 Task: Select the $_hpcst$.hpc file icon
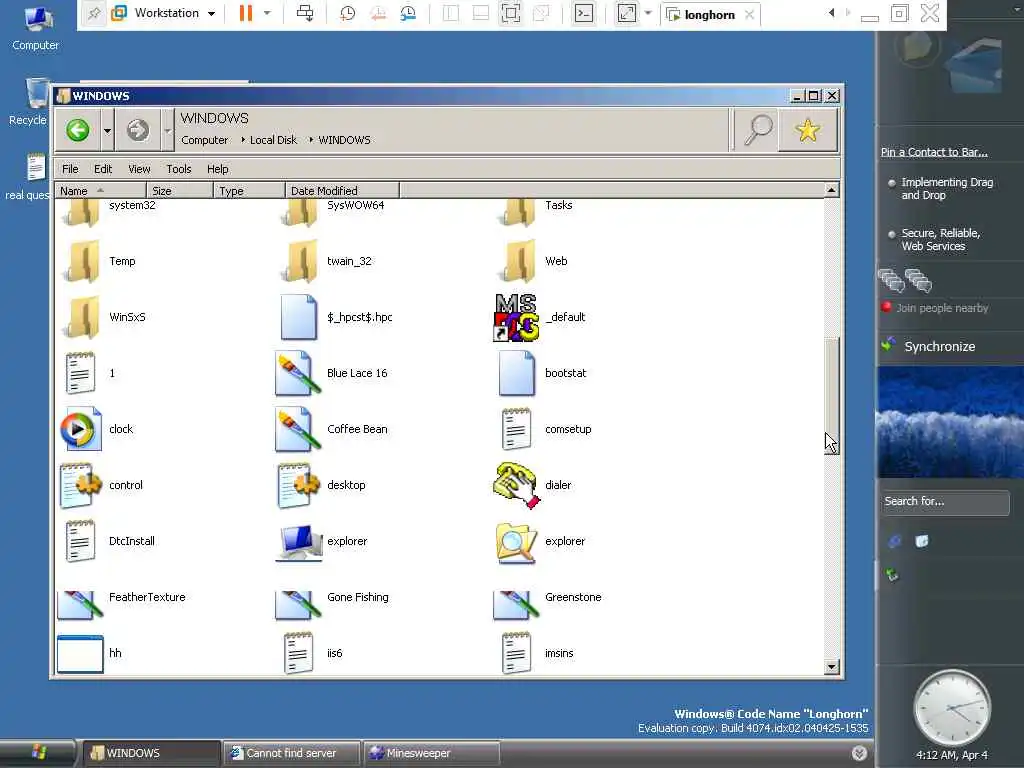[x=299, y=317]
